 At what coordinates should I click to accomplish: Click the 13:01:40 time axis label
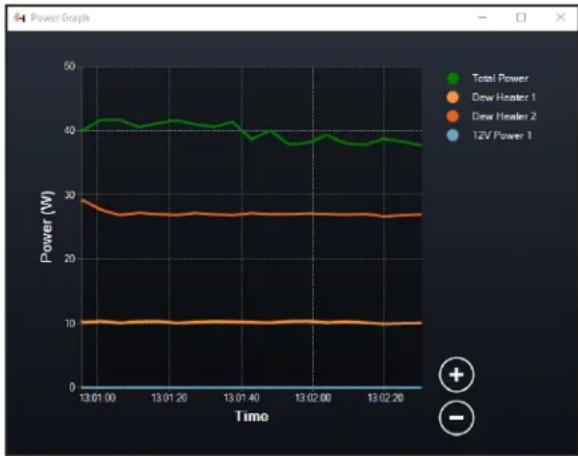tap(241, 398)
